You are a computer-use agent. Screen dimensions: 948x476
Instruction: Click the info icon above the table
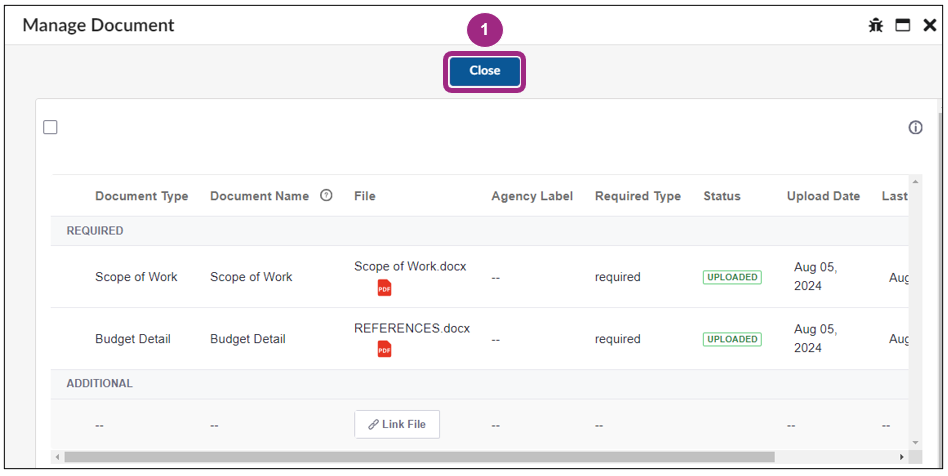pyautogui.click(x=915, y=128)
